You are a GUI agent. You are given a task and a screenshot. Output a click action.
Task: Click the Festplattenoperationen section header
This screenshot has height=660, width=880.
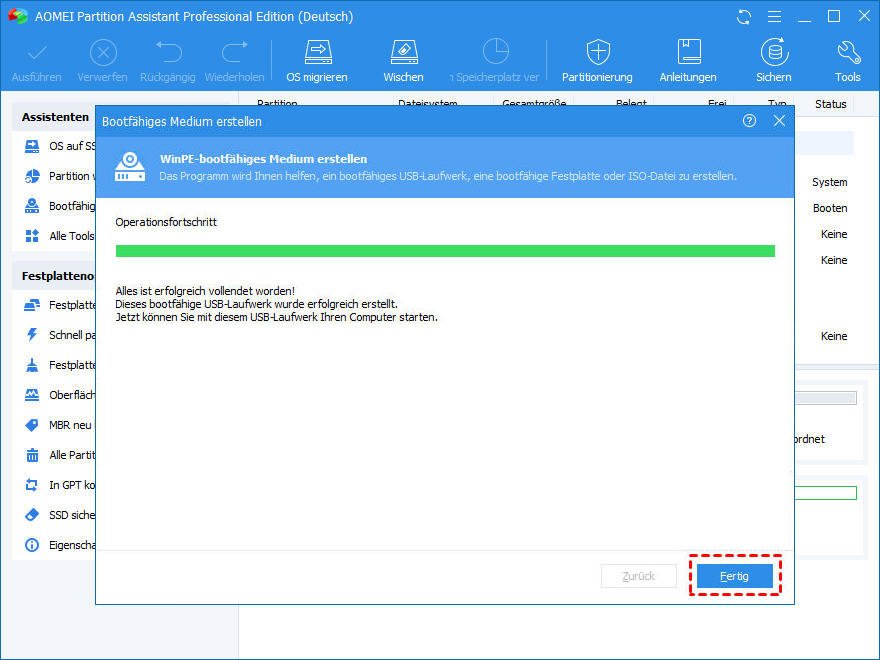58,276
